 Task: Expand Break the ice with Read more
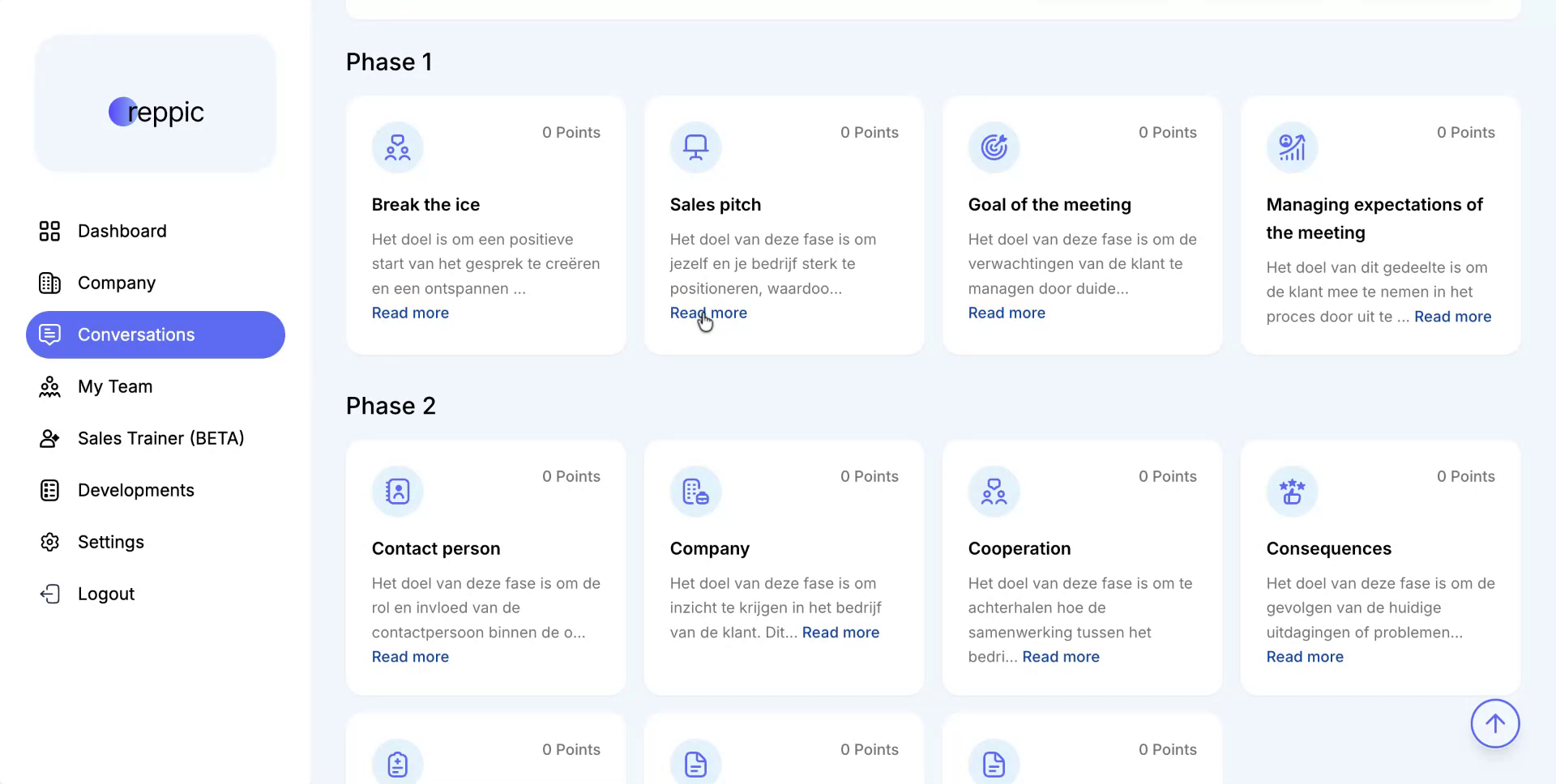coord(410,313)
